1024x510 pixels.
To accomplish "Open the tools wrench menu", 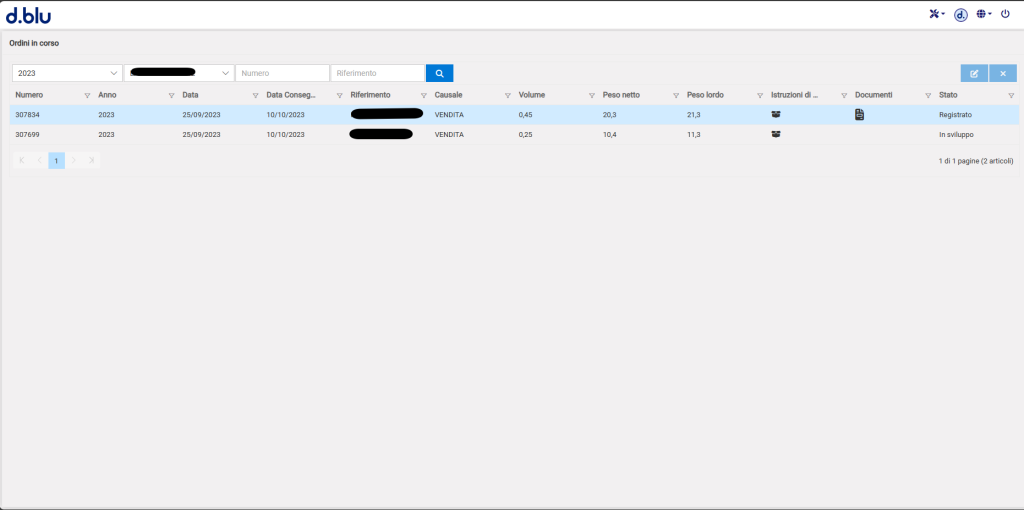I will (x=936, y=14).
